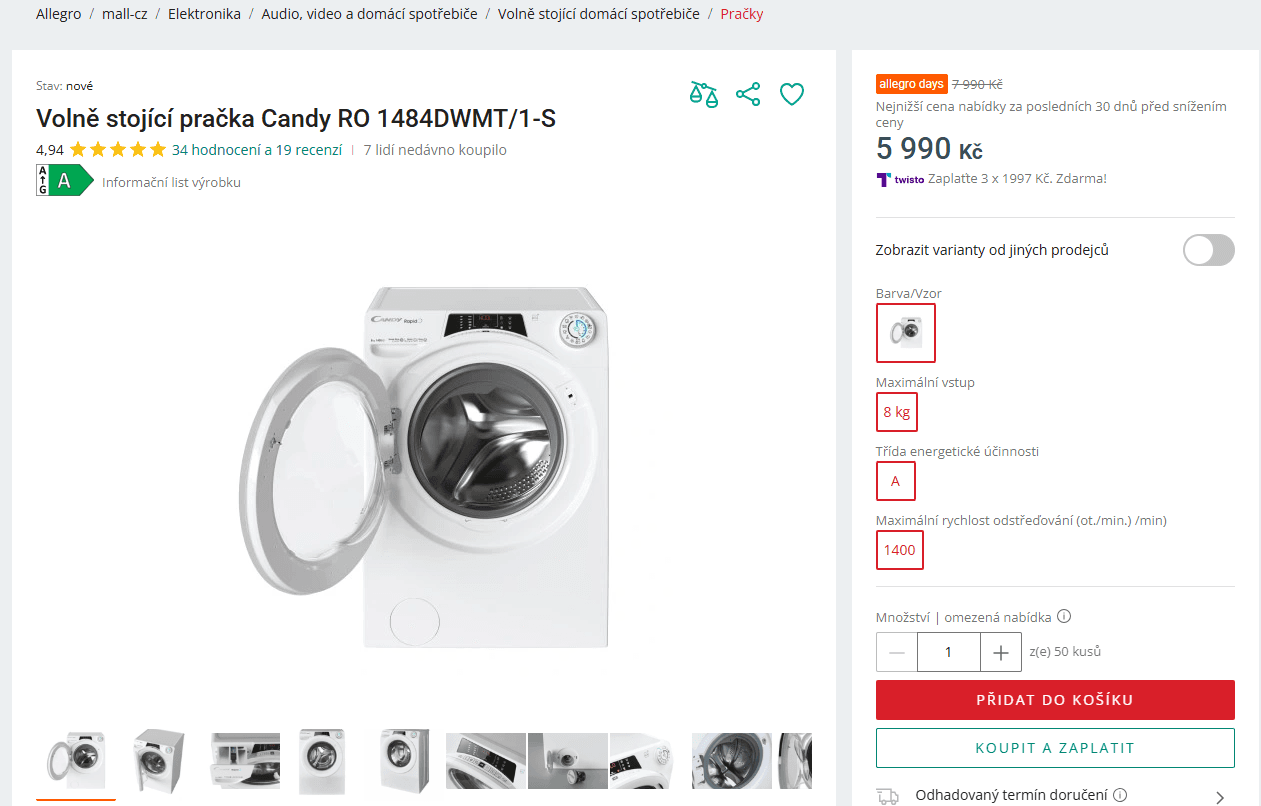Go to Pračky breadcrumb category
This screenshot has height=806, width=1261.
pos(741,14)
